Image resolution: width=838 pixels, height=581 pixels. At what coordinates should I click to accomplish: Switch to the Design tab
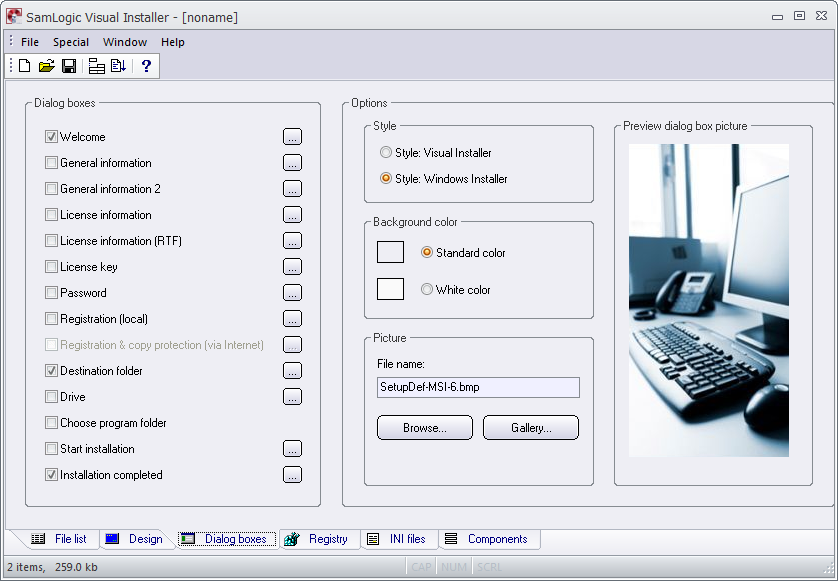coord(134,539)
